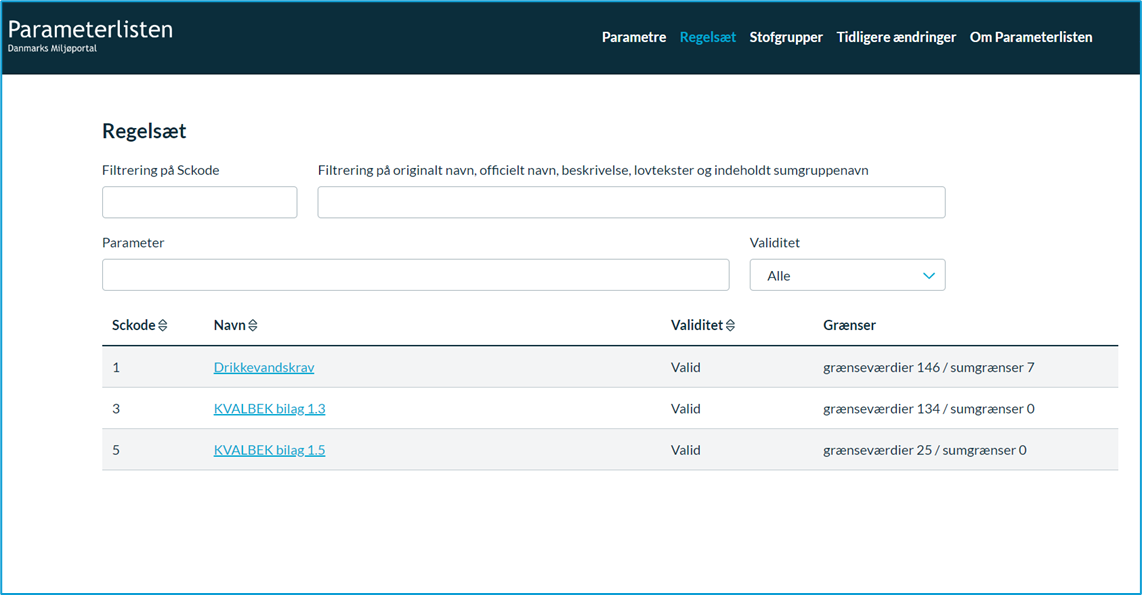The image size is (1142, 595).
Task: Sort table by Validitet column arrows
Action: coord(731,326)
